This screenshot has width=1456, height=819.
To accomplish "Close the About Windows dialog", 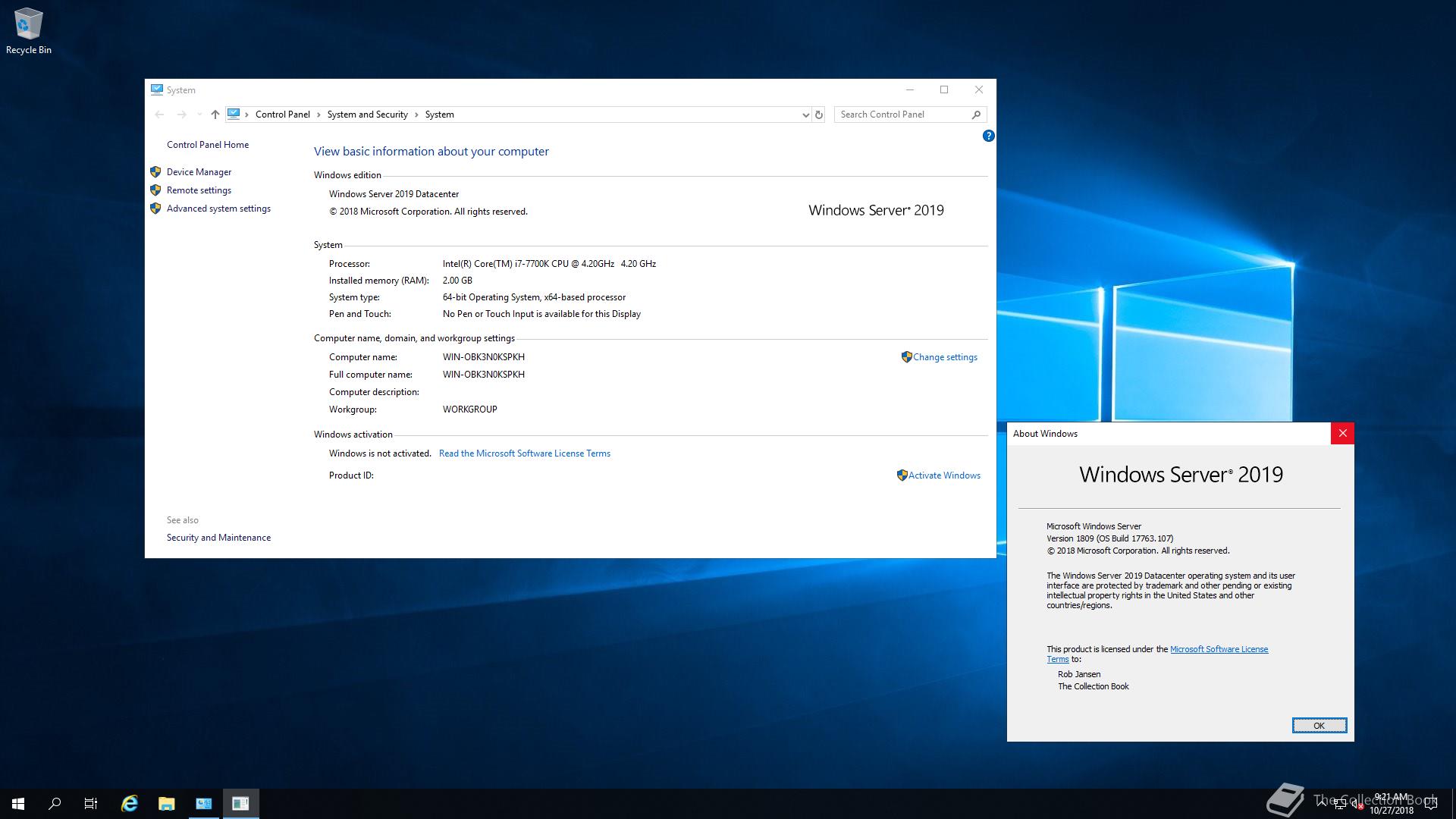I will point(1342,434).
